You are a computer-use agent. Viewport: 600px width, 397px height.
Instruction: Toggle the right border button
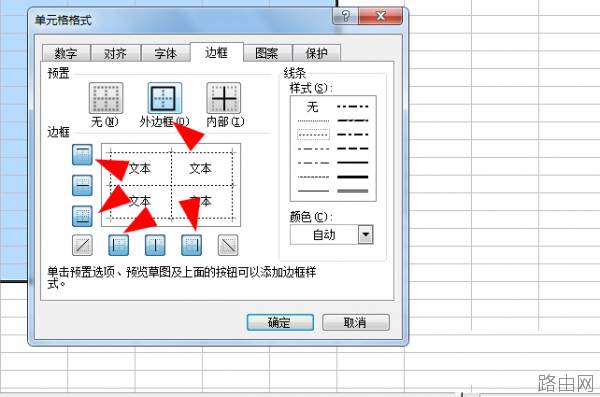point(191,245)
